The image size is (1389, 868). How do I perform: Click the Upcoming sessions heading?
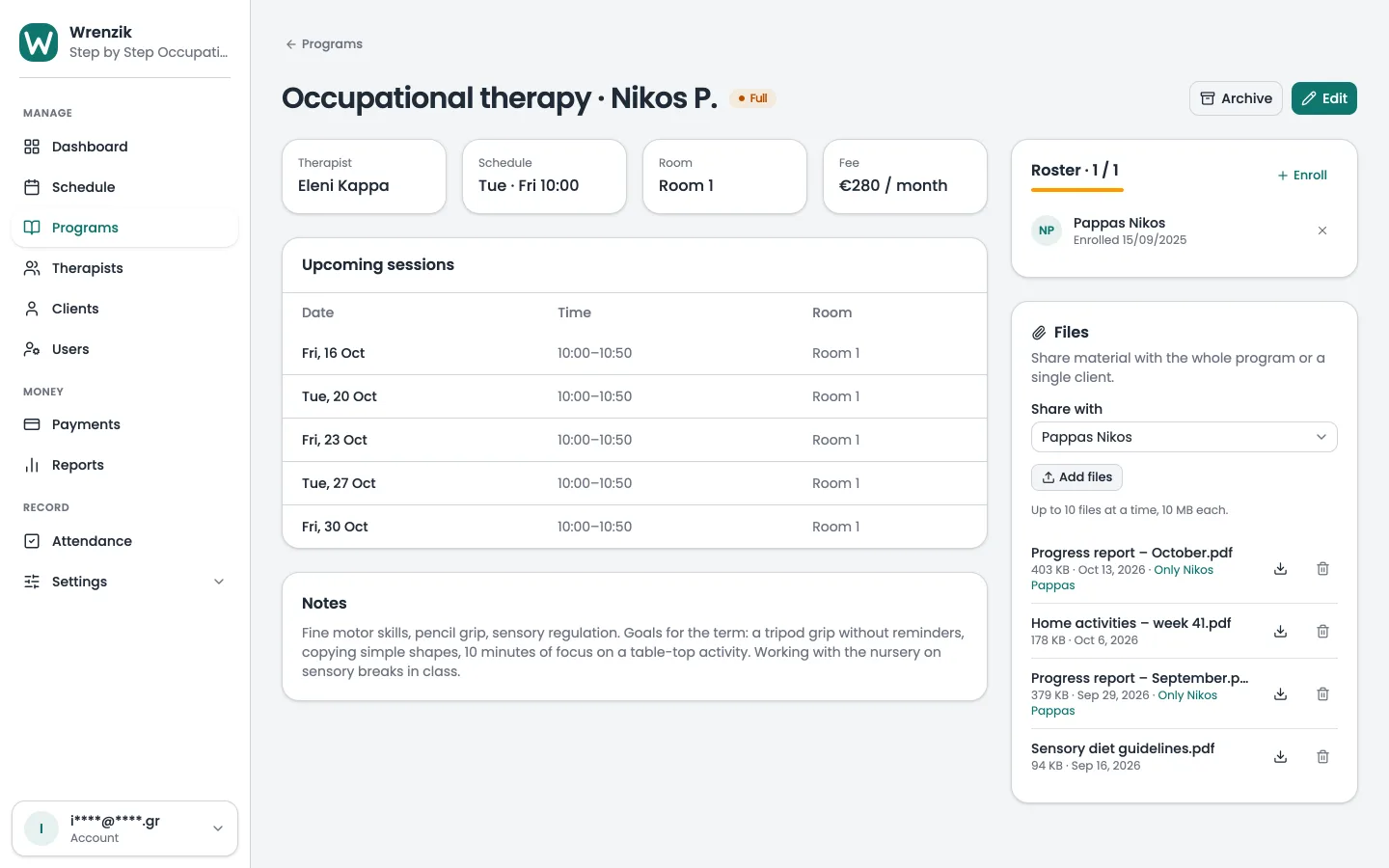click(x=378, y=265)
